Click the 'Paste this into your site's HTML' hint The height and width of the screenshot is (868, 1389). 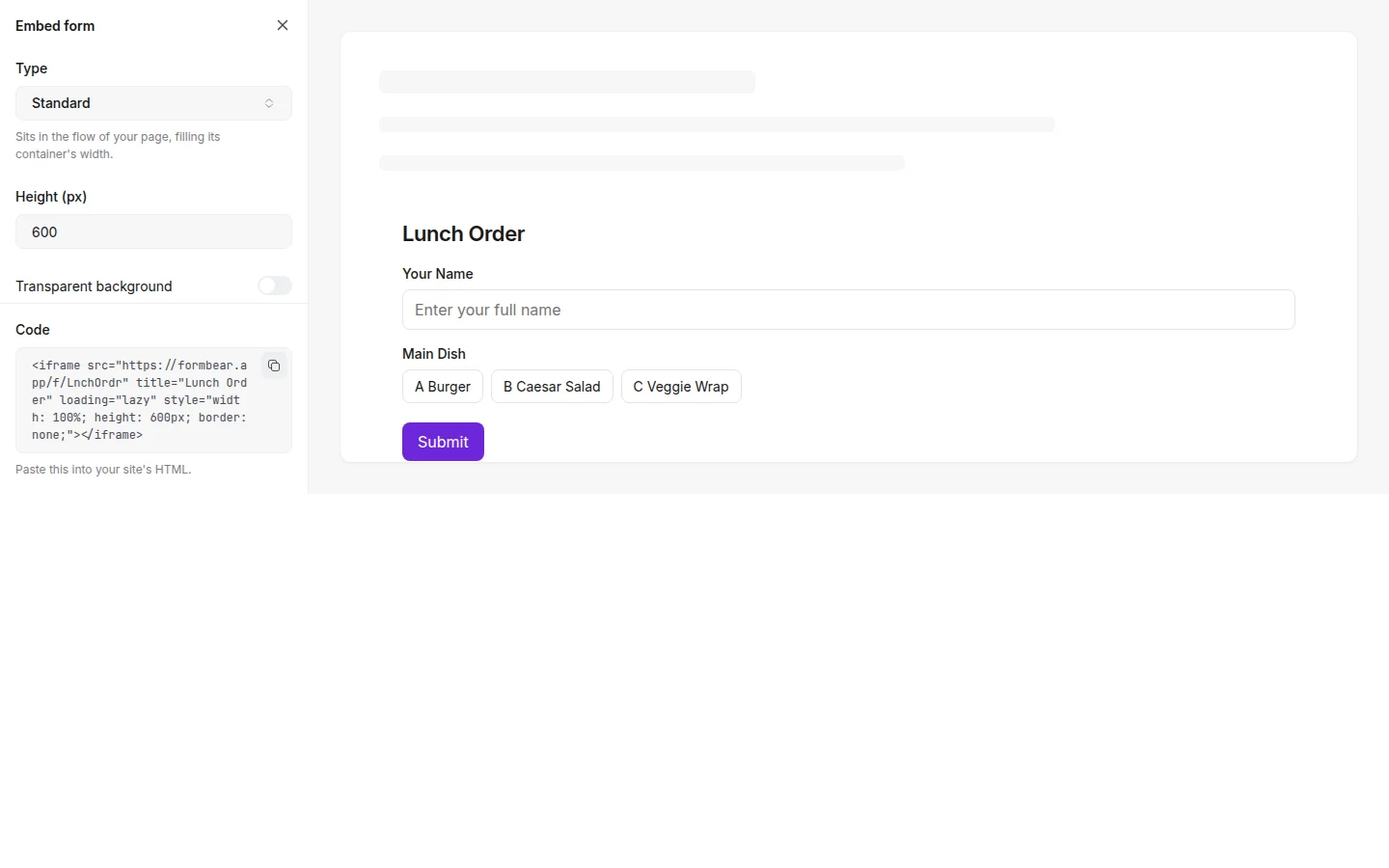[103, 470]
